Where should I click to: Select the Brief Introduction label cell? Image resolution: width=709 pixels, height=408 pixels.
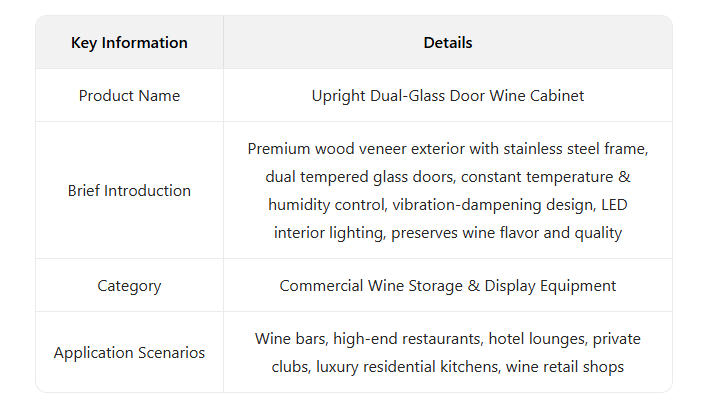click(x=129, y=191)
